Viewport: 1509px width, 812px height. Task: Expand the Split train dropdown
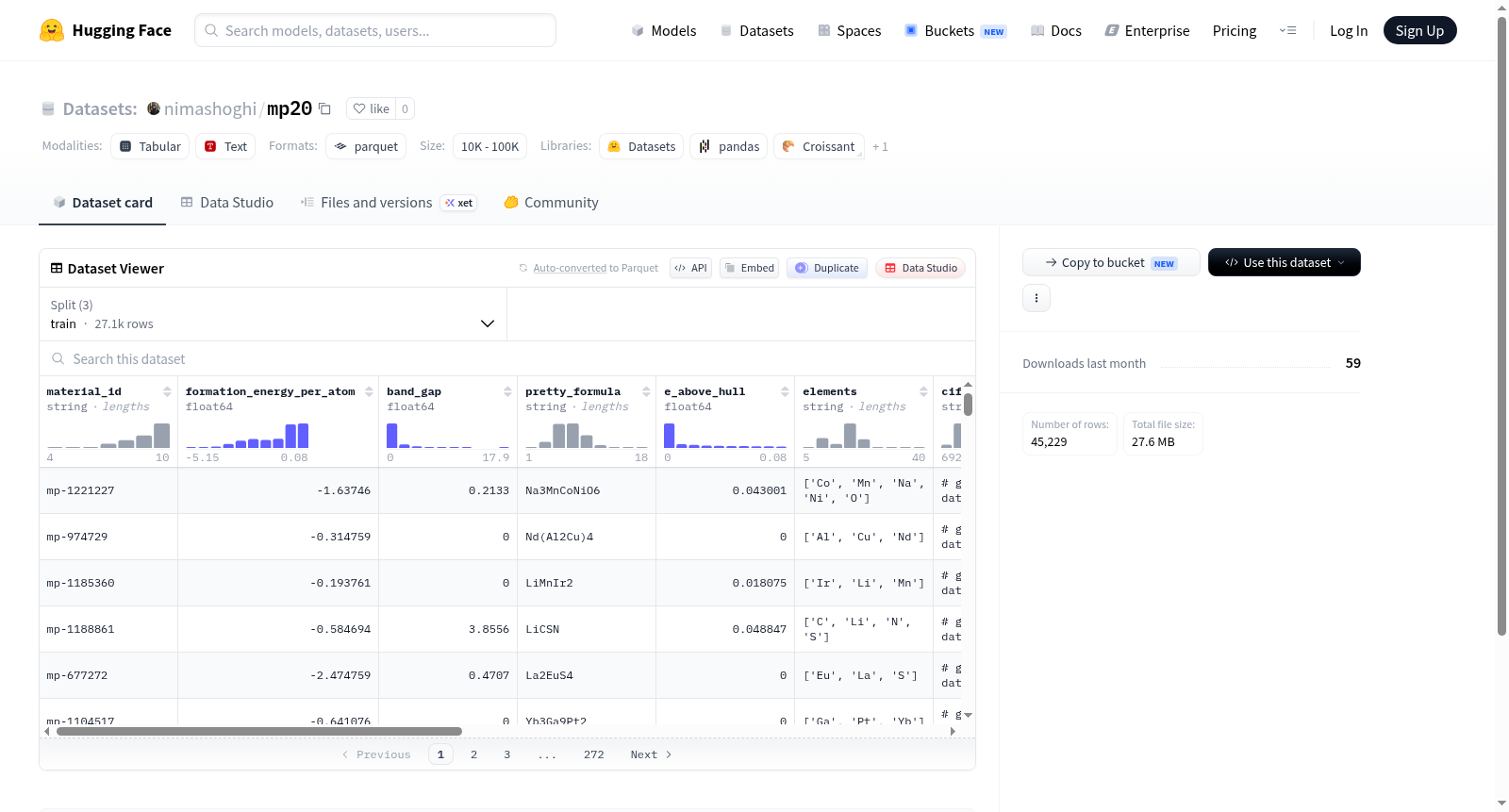(x=273, y=314)
